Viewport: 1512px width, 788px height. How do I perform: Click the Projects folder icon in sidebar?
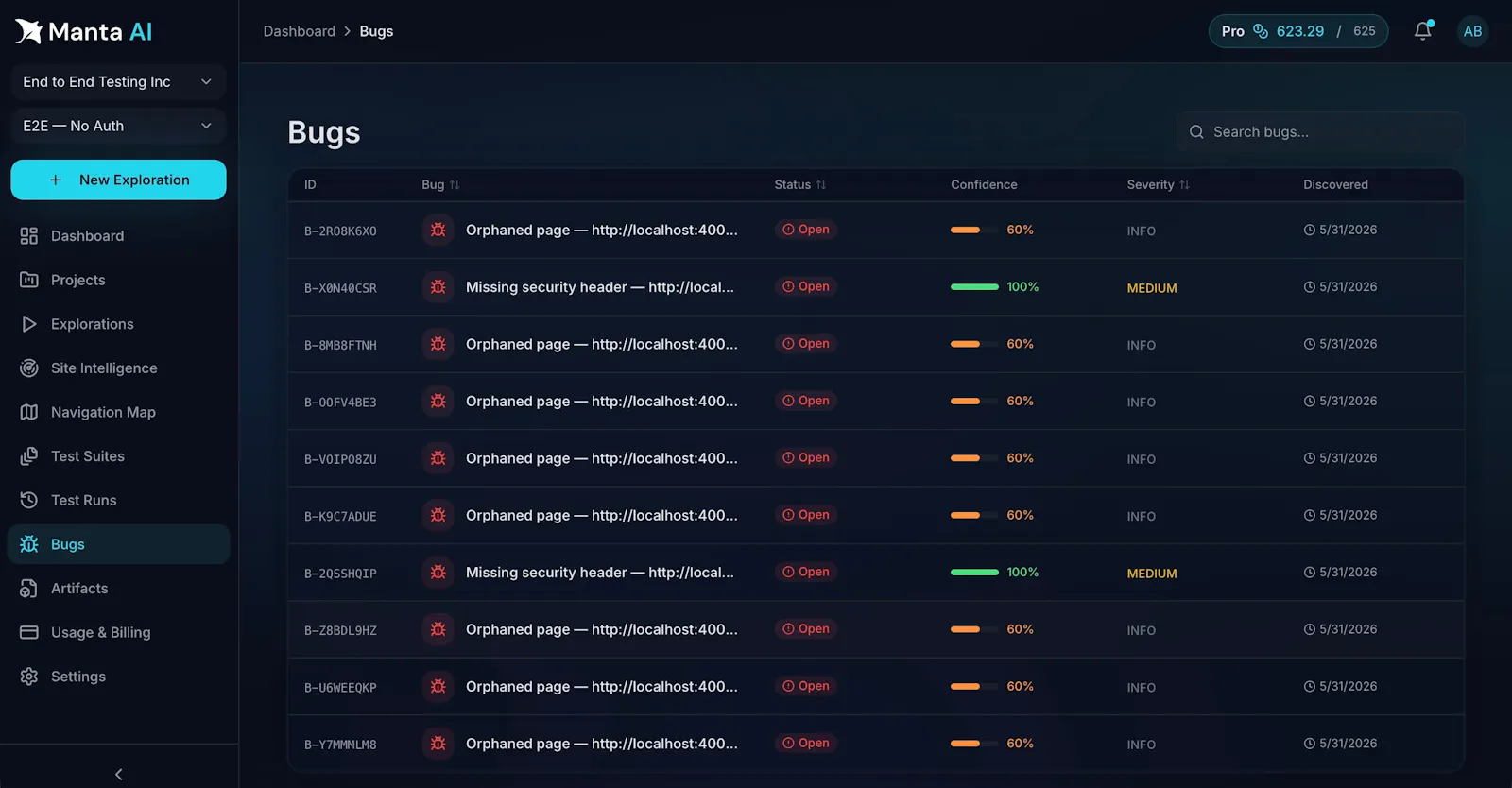pos(29,280)
